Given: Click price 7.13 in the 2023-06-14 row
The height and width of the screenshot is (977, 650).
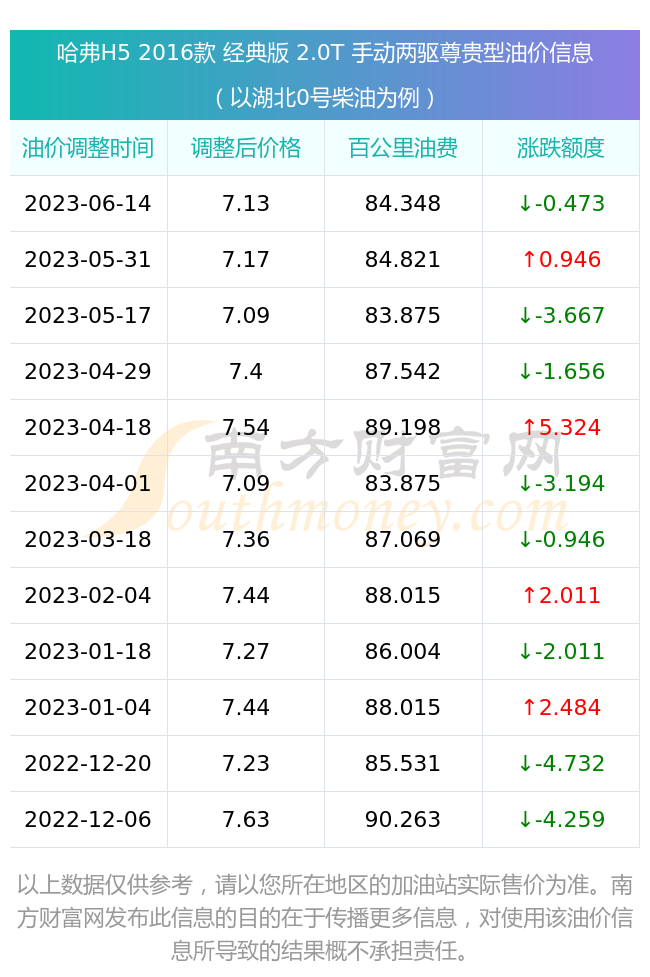Looking at the screenshot, I should [x=246, y=203].
